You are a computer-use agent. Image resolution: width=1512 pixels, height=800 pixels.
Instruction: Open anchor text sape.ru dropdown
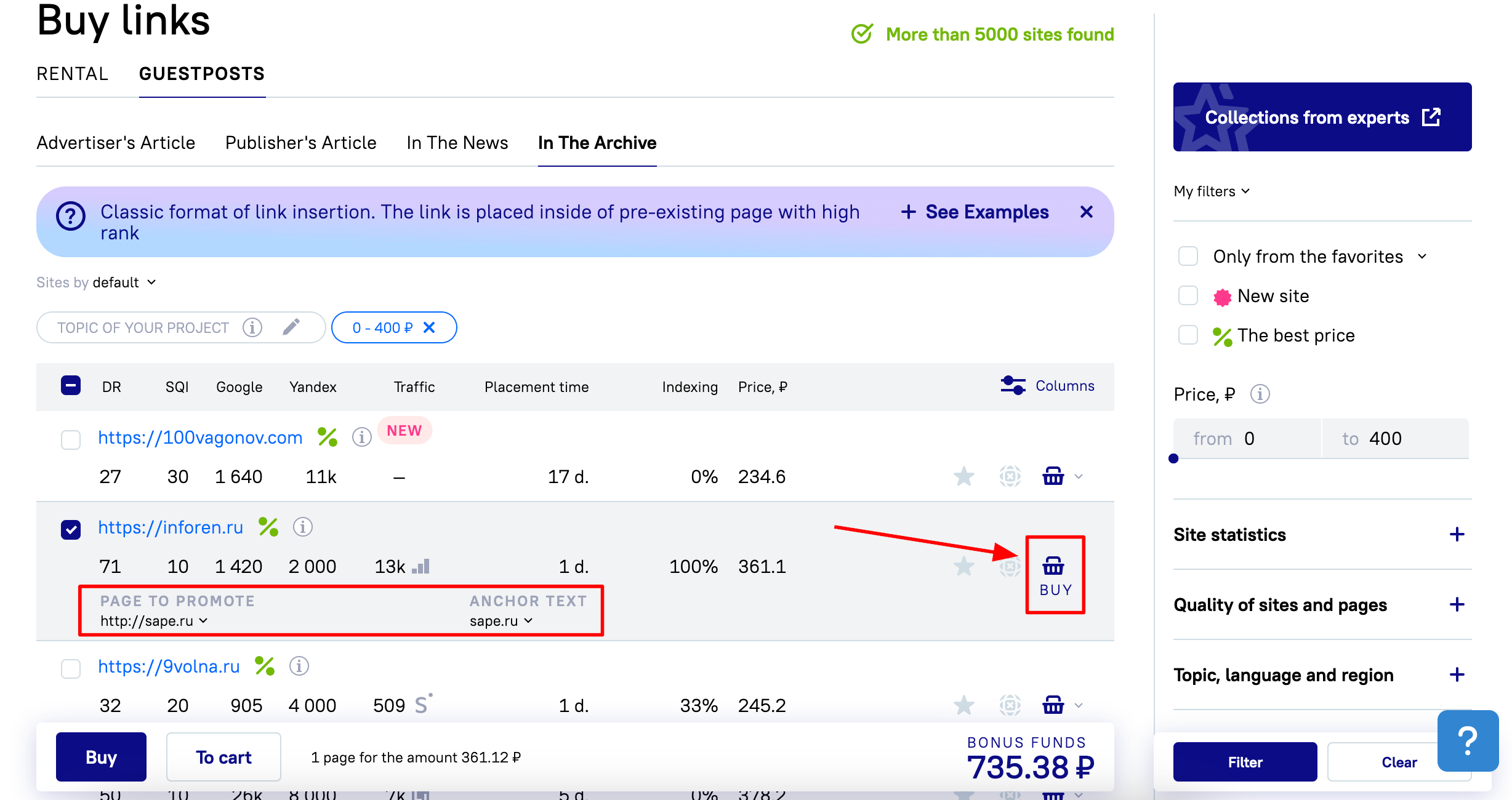point(501,621)
